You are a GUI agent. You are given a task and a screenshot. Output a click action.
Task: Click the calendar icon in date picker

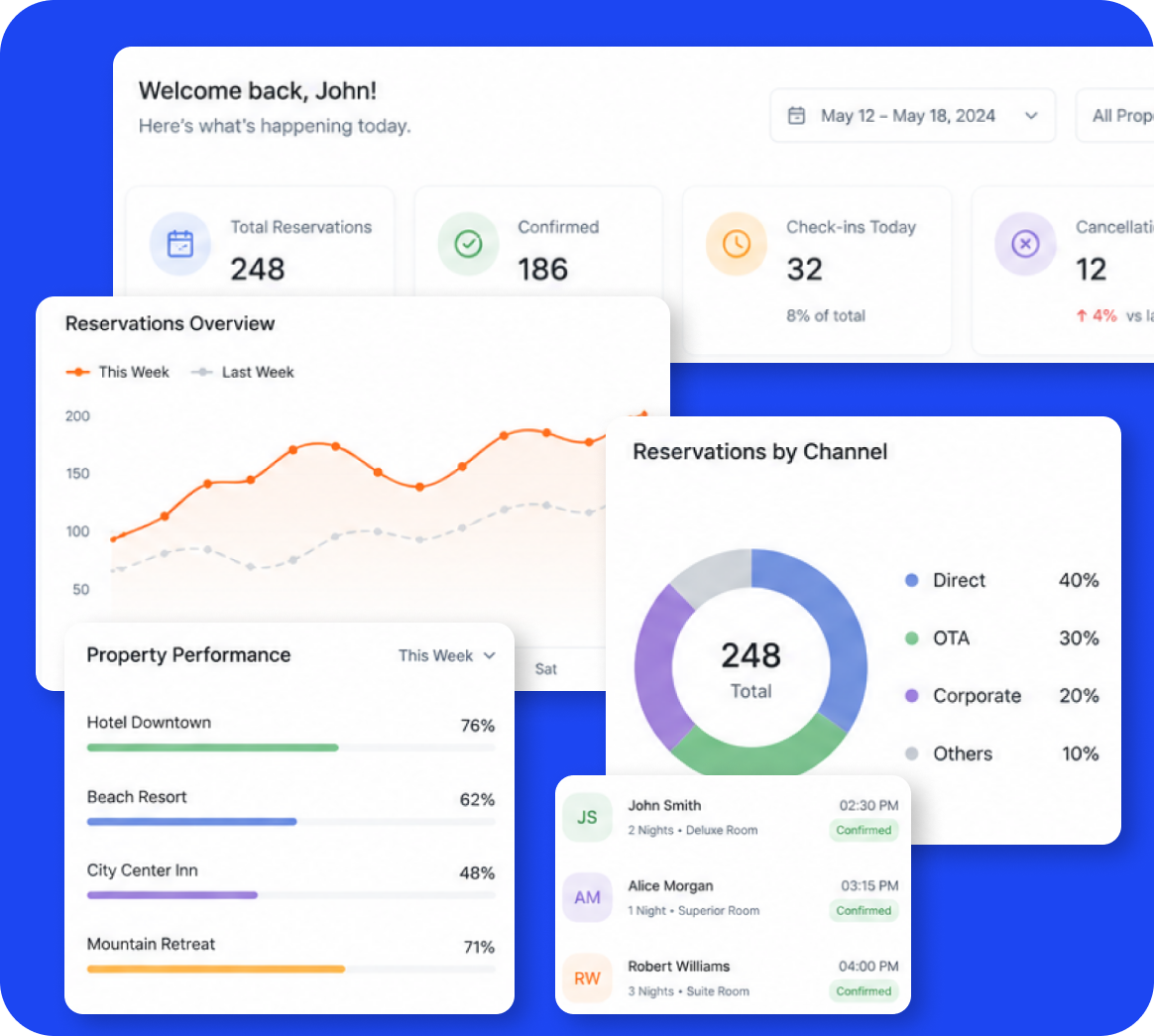(796, 116)
